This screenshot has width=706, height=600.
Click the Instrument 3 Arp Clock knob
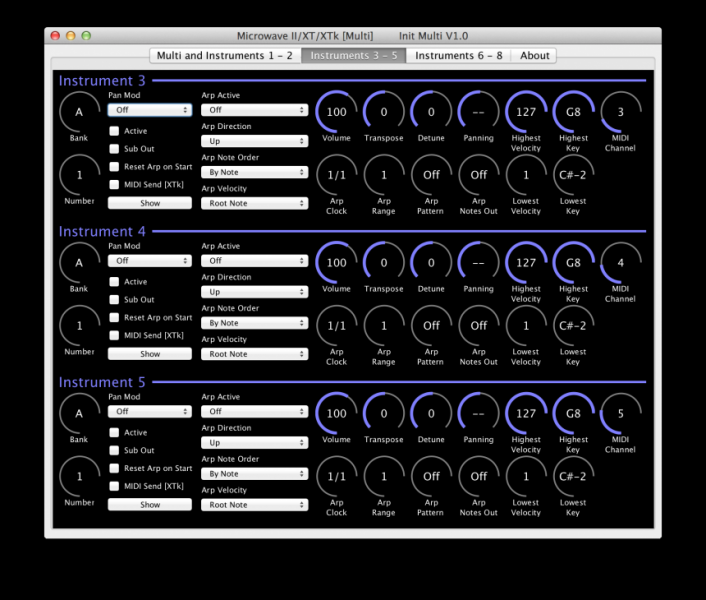pyautogui.click(x=337, y=174)
